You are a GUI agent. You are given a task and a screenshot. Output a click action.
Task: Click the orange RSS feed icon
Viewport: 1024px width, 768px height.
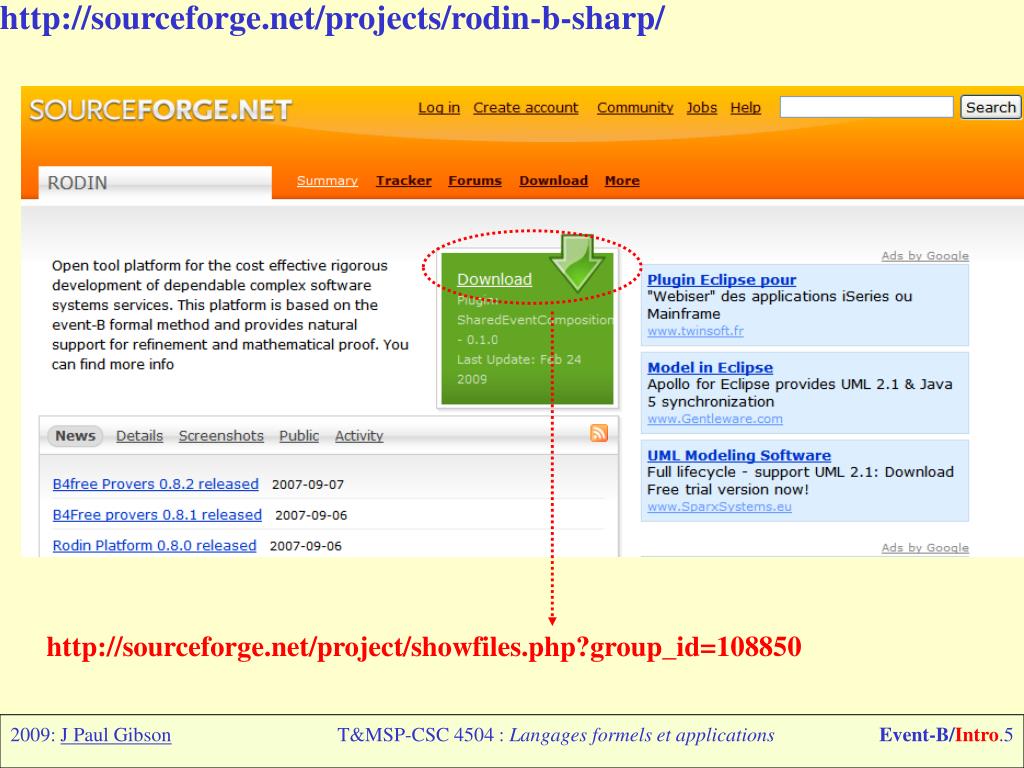(x=599, y=433)
